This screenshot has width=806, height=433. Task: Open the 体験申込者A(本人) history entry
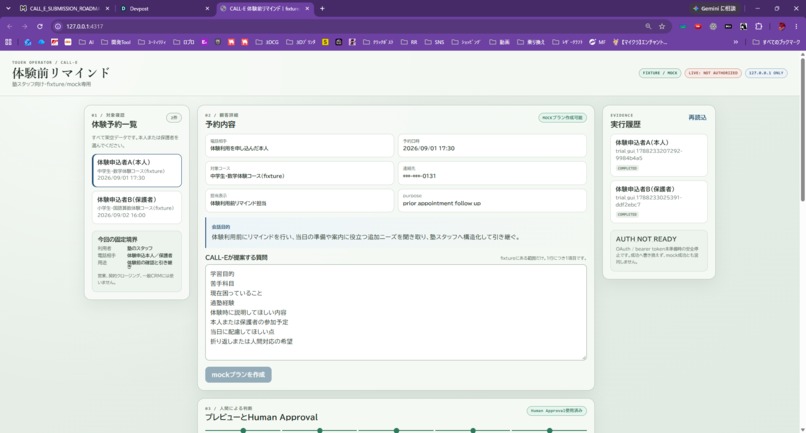658,155
